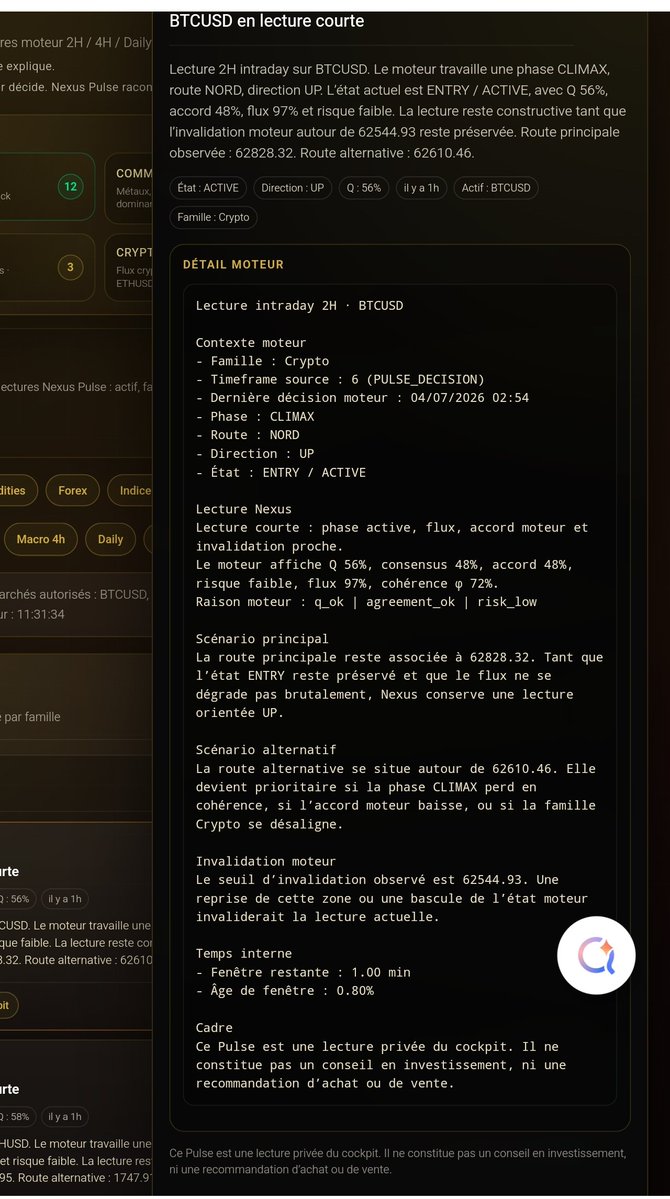Viewport: 670px width, 1199px height.
Task: Click the green 12 count badge
Action: point(70,187)
